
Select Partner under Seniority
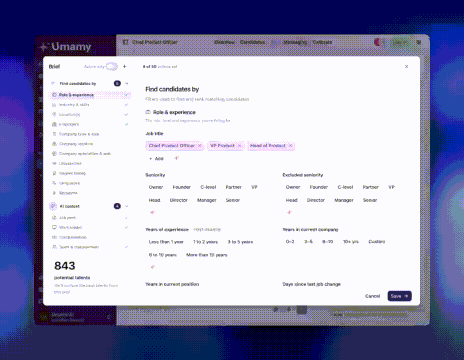coord(233,187)
